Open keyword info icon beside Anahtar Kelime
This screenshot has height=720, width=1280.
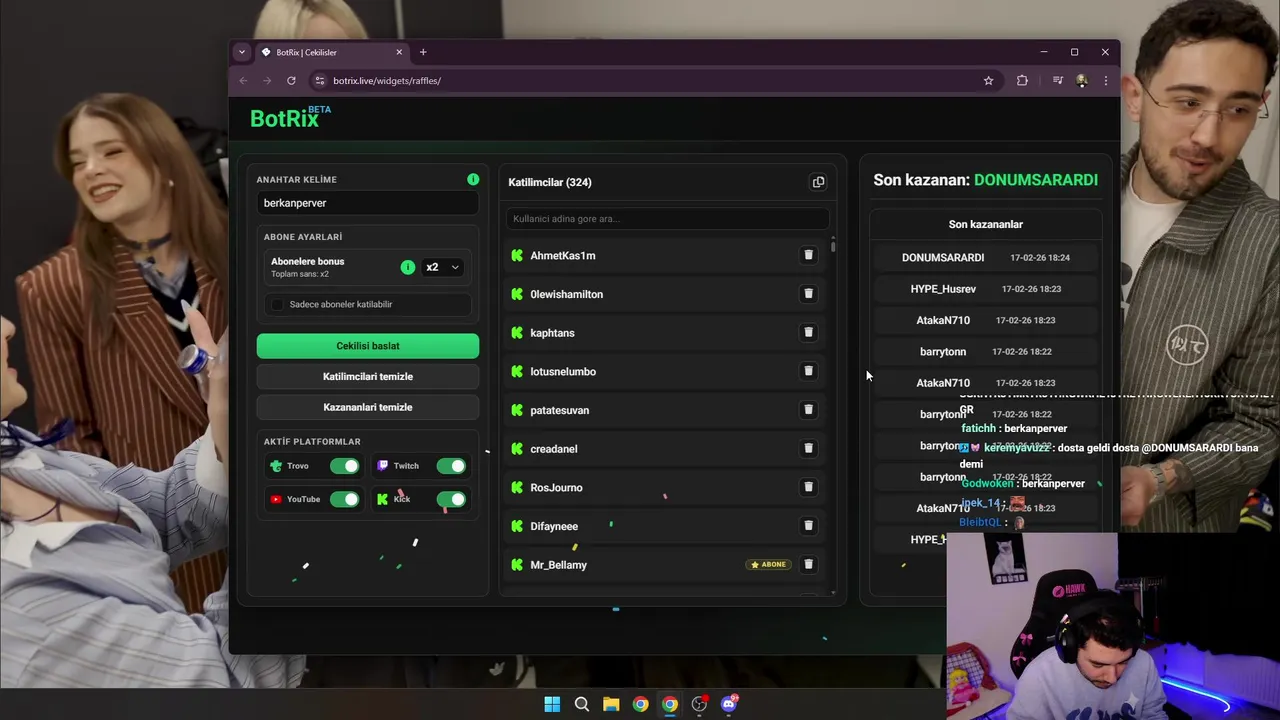[473, 179]
